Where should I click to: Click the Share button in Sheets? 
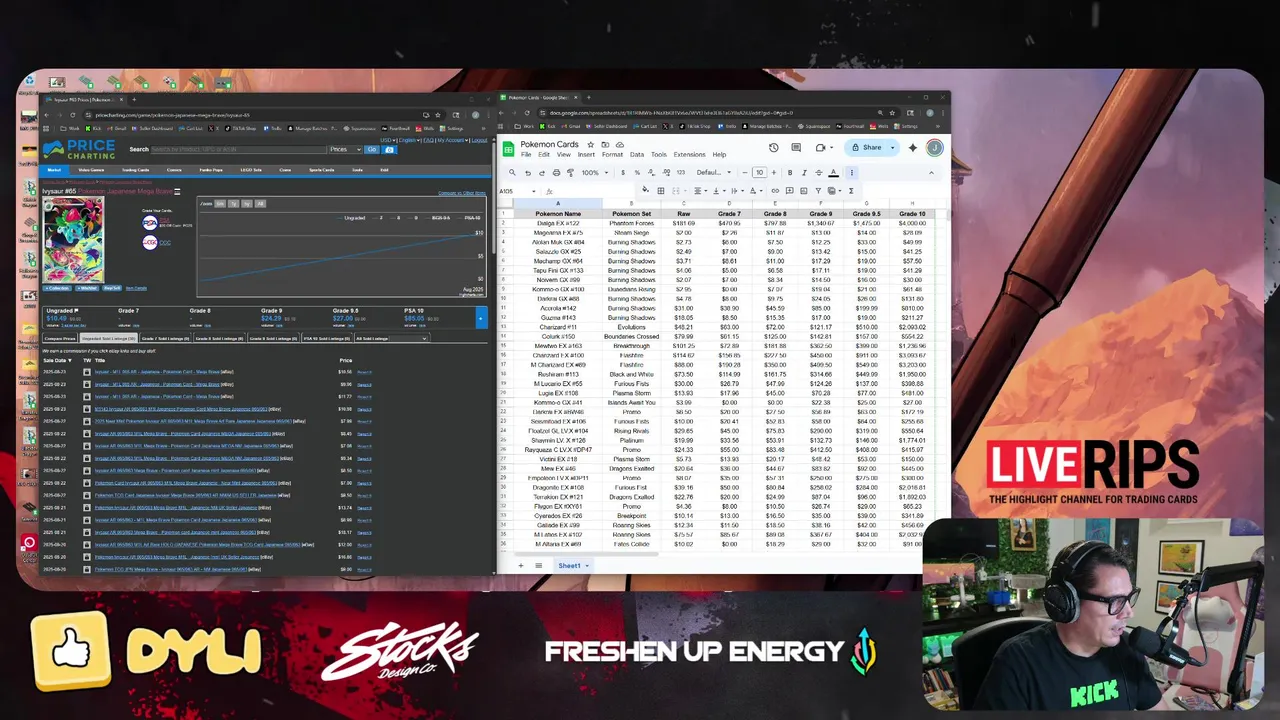click(865, 148)
